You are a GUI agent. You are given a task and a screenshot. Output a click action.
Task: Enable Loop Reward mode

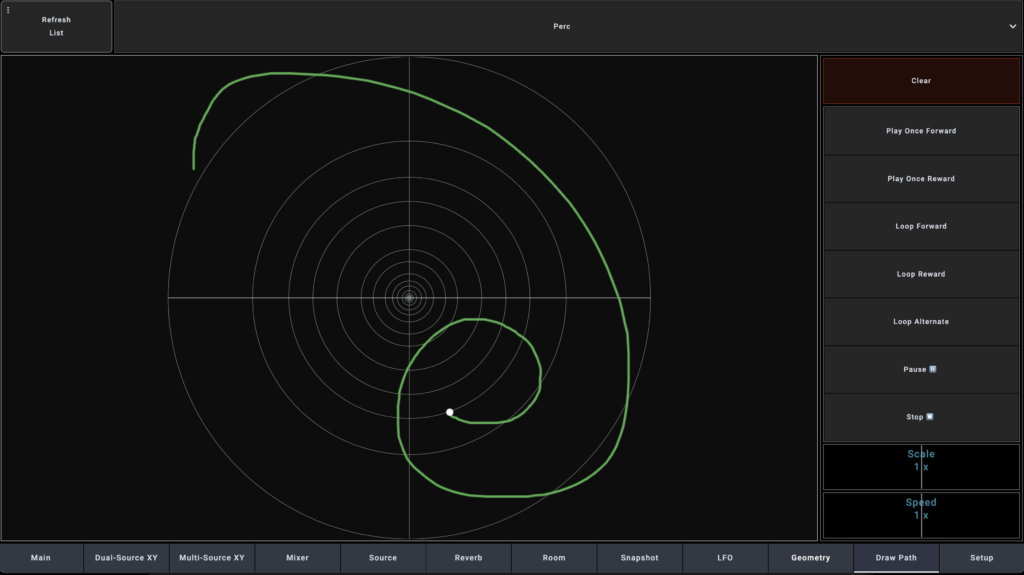click(x=920, y=274)
